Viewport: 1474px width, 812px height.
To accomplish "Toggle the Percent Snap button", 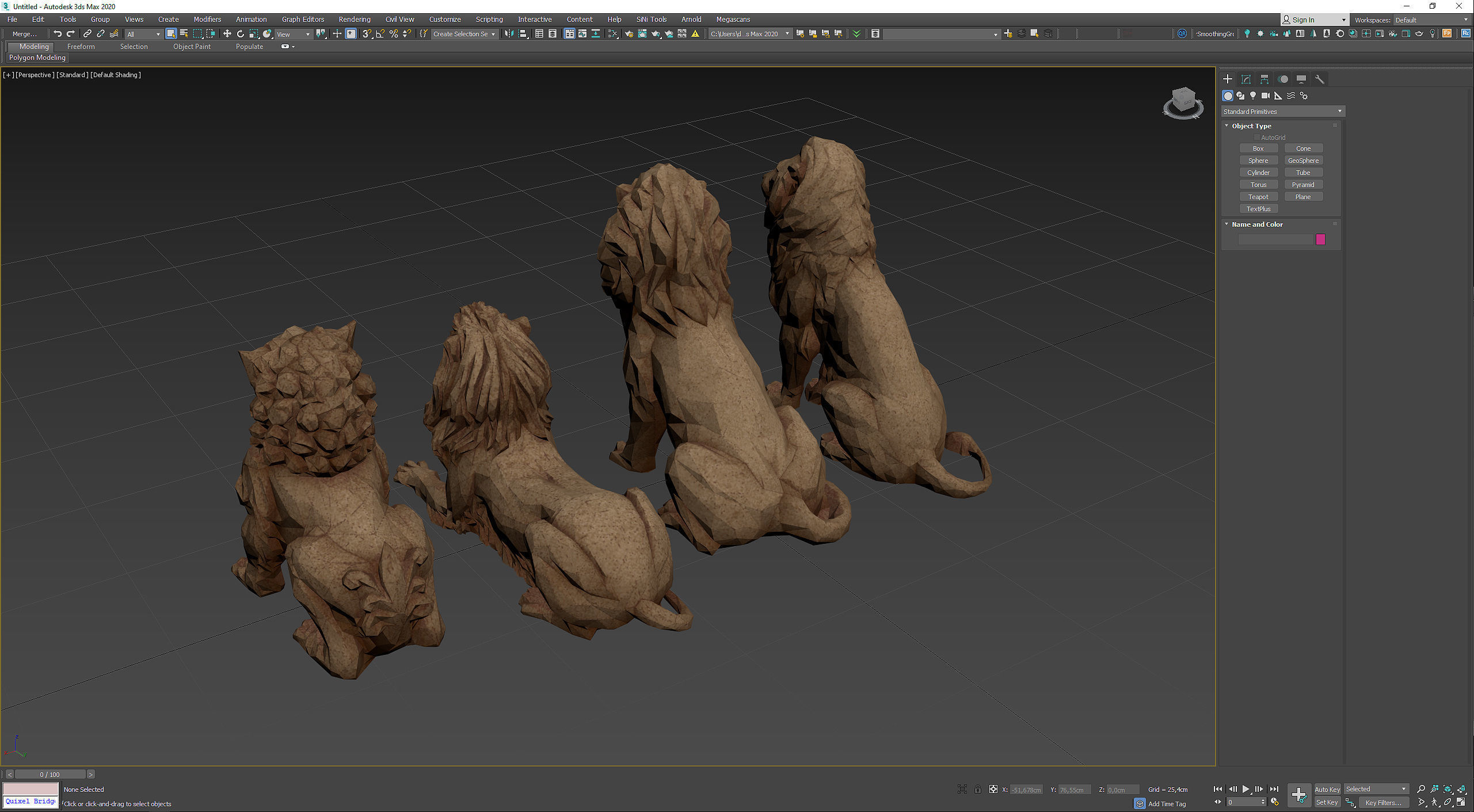I will 394,34.
